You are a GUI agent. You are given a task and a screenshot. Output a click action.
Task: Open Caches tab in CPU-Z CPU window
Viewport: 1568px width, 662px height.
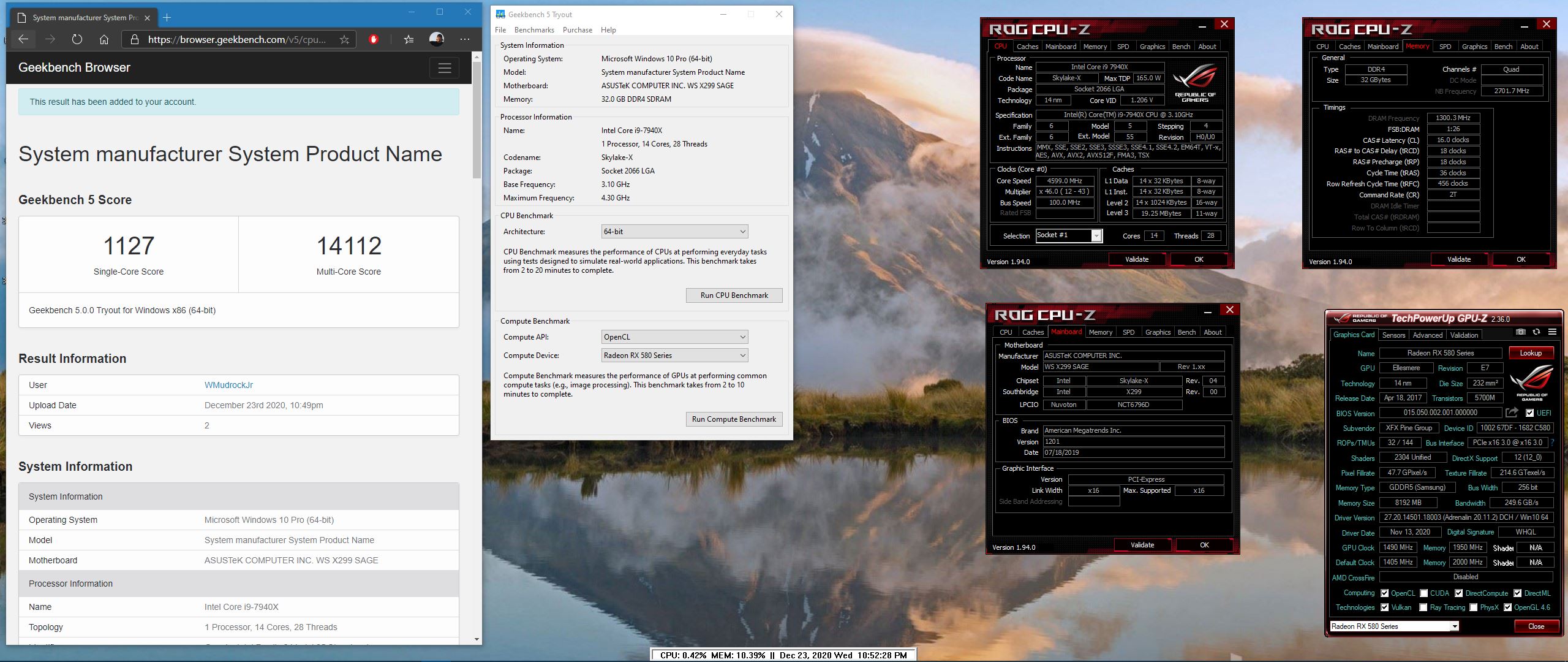(1027, 47)
